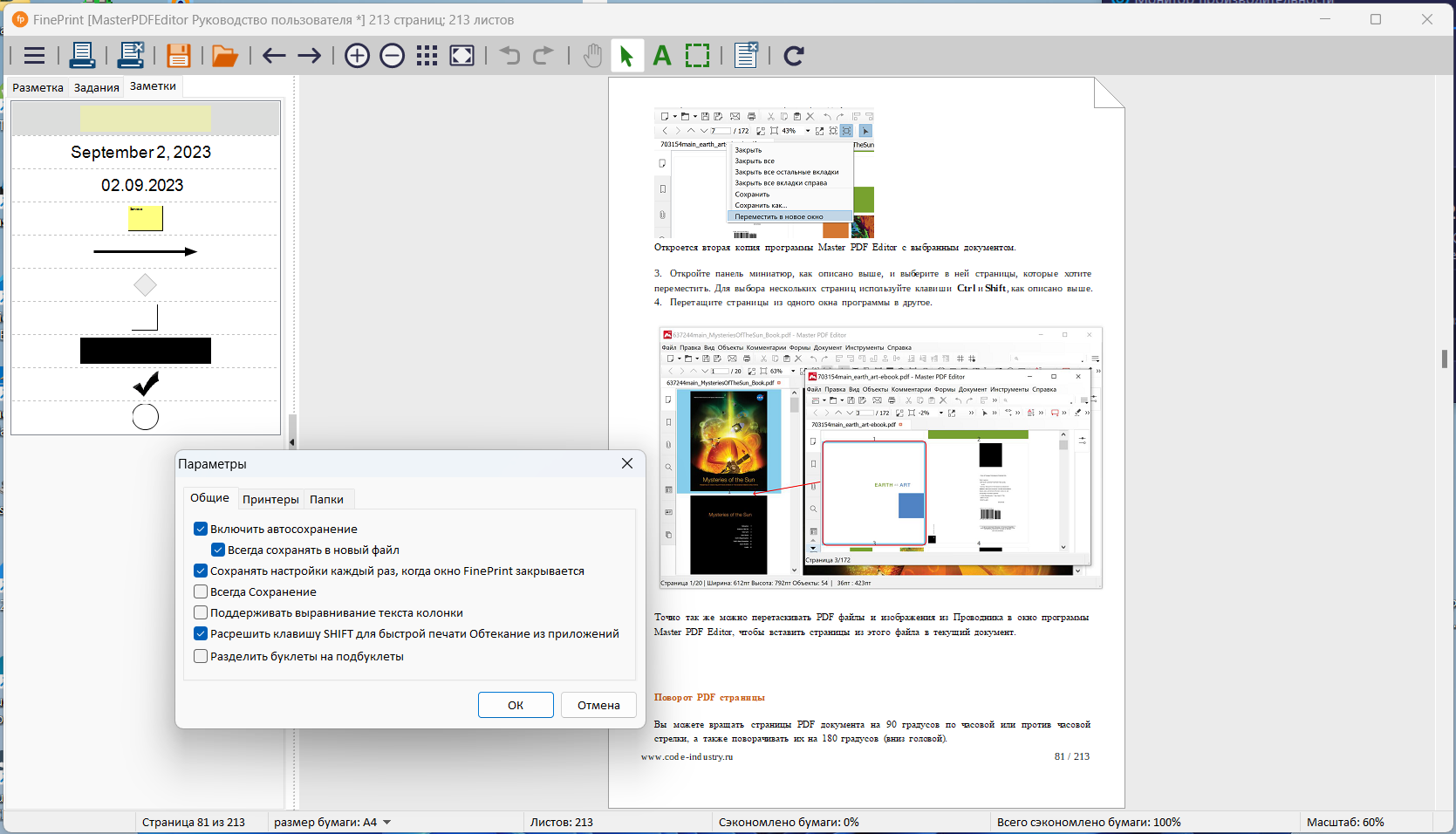Viewport: 1456px width, 834px height.
Task: Click the Отмена button
Action: (x=598, y=705)
